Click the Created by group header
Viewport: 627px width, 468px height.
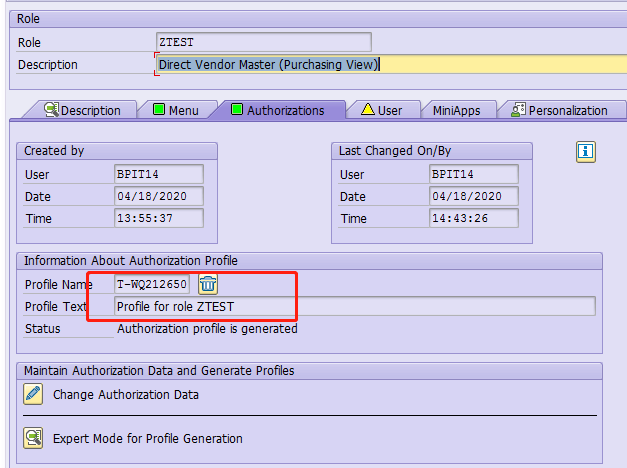(117, 151)
